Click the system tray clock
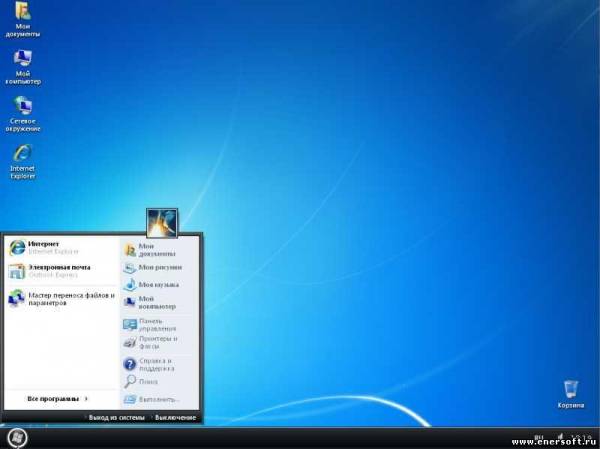 [x=582, y=437]
